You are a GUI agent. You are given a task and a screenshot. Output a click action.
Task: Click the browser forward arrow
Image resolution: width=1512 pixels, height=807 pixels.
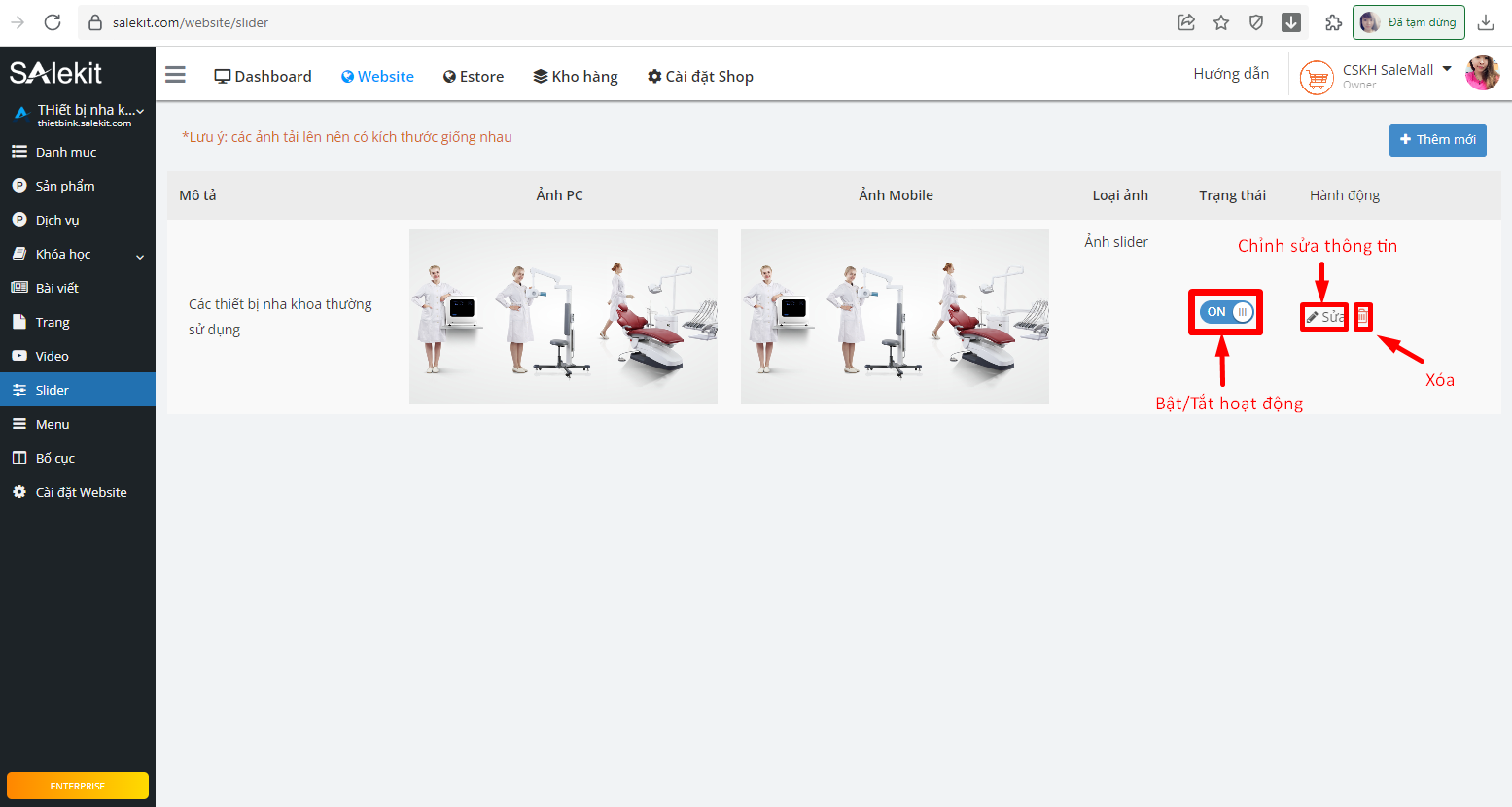(17, 22)
